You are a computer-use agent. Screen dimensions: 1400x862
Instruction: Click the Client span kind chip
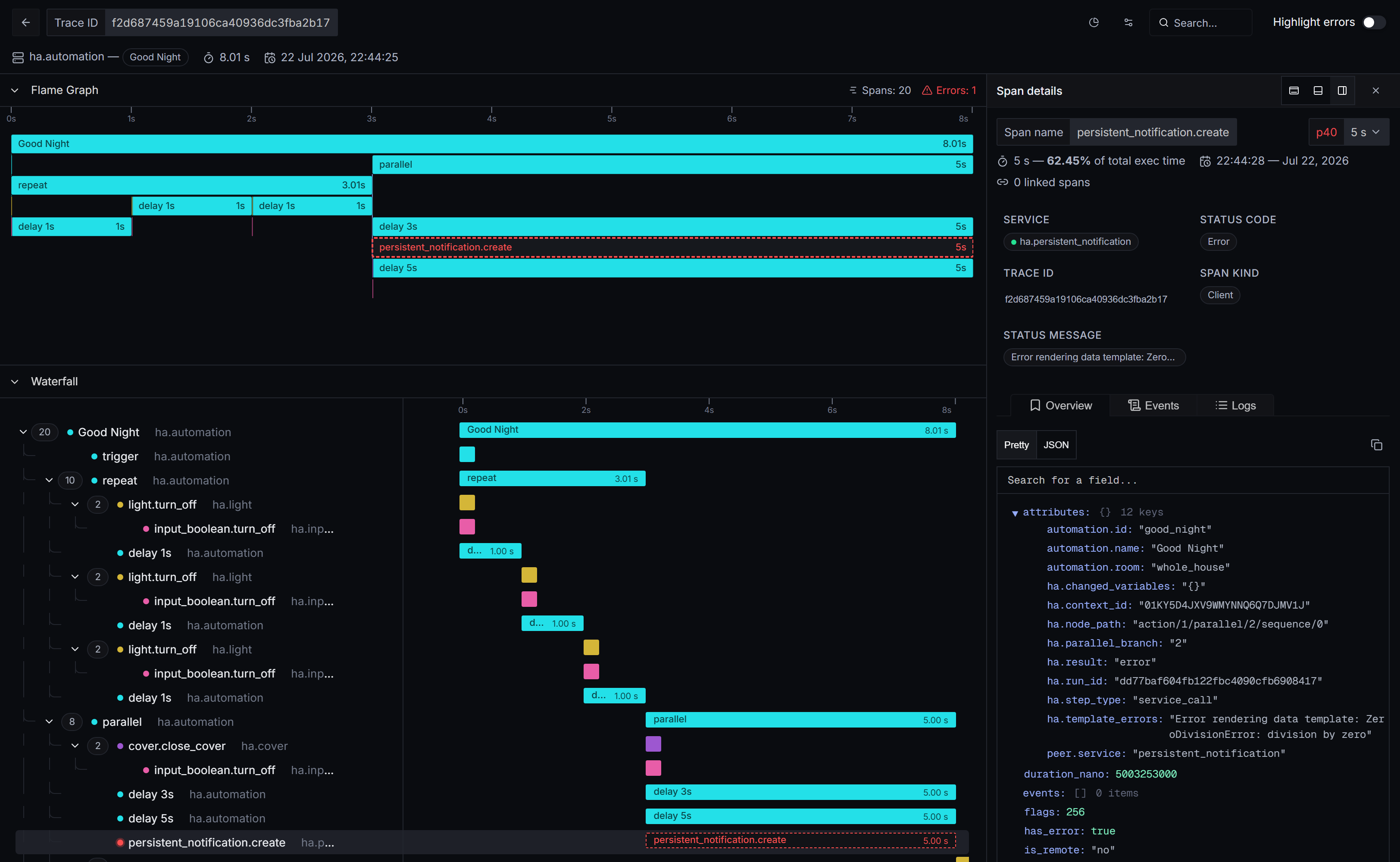(1220, 295)
